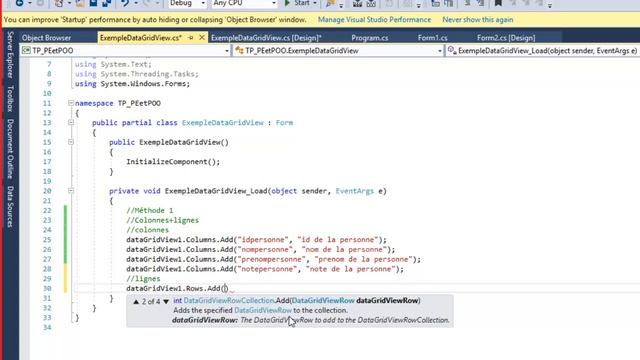Click the uncomment lines icon
Image resolution: width=640 pixels, height=360 pixels.
click(480, 3)
